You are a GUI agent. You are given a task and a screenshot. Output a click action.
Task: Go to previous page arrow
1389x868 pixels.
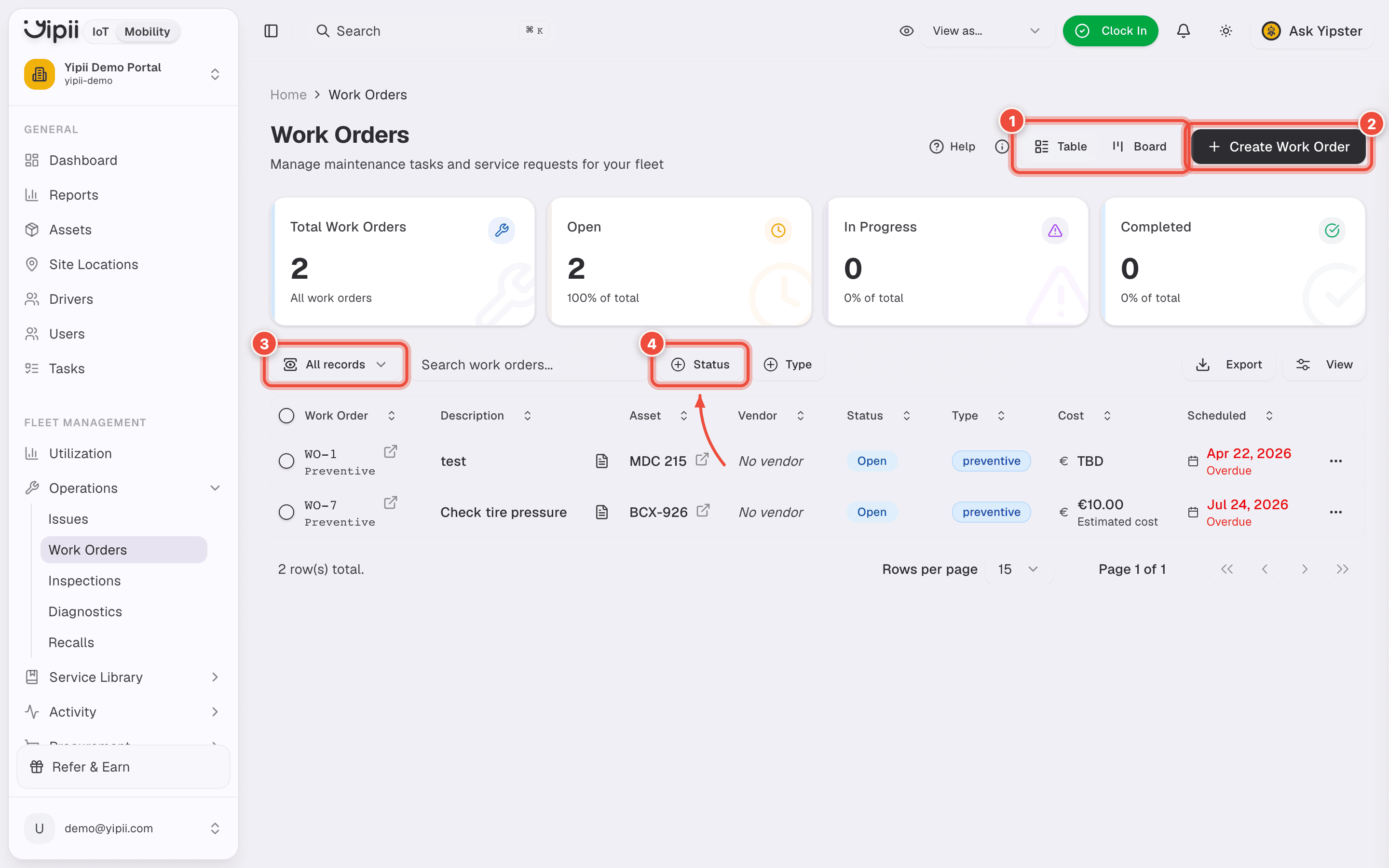click(x=1265, y=569)
